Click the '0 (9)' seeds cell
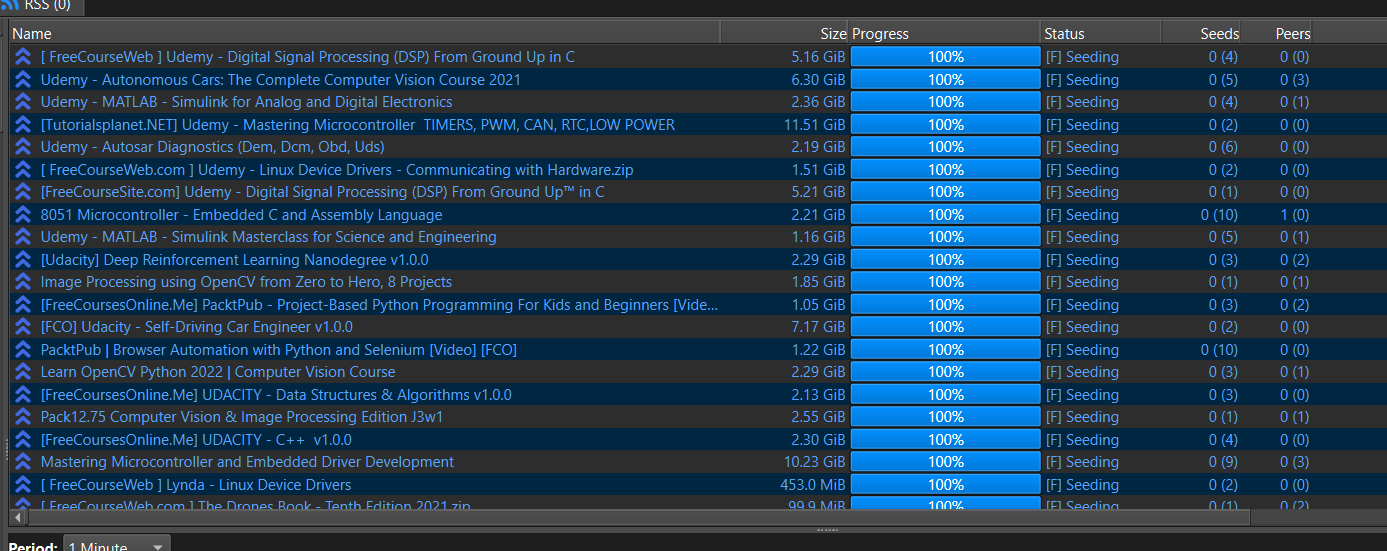This screenshot has width=1387, height=551. pos(1223,462)
